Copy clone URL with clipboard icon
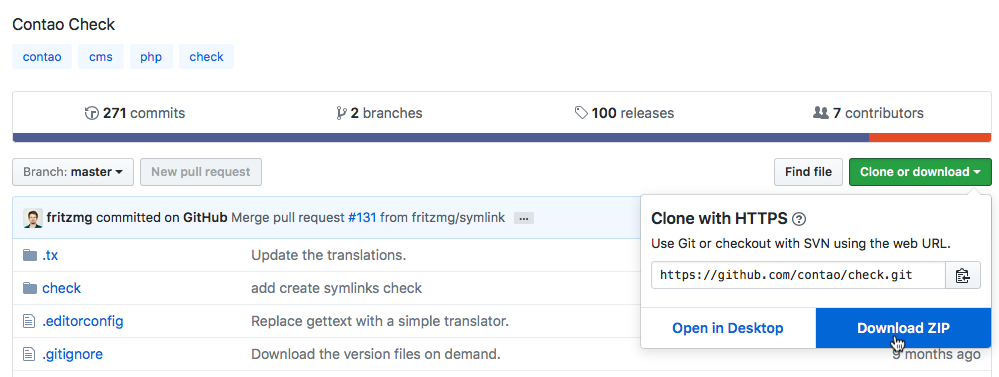The image size is (999, 377). (x=963, y=275)
